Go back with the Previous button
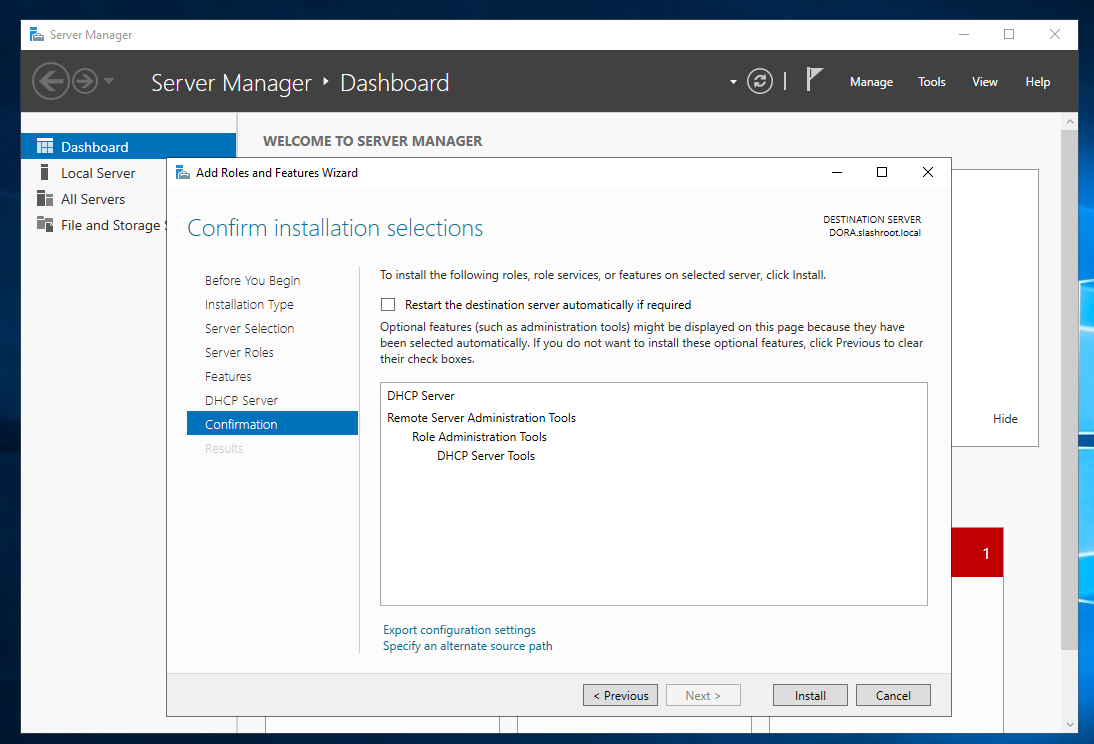Screen dimensions: 1094x744 [620, 695]
